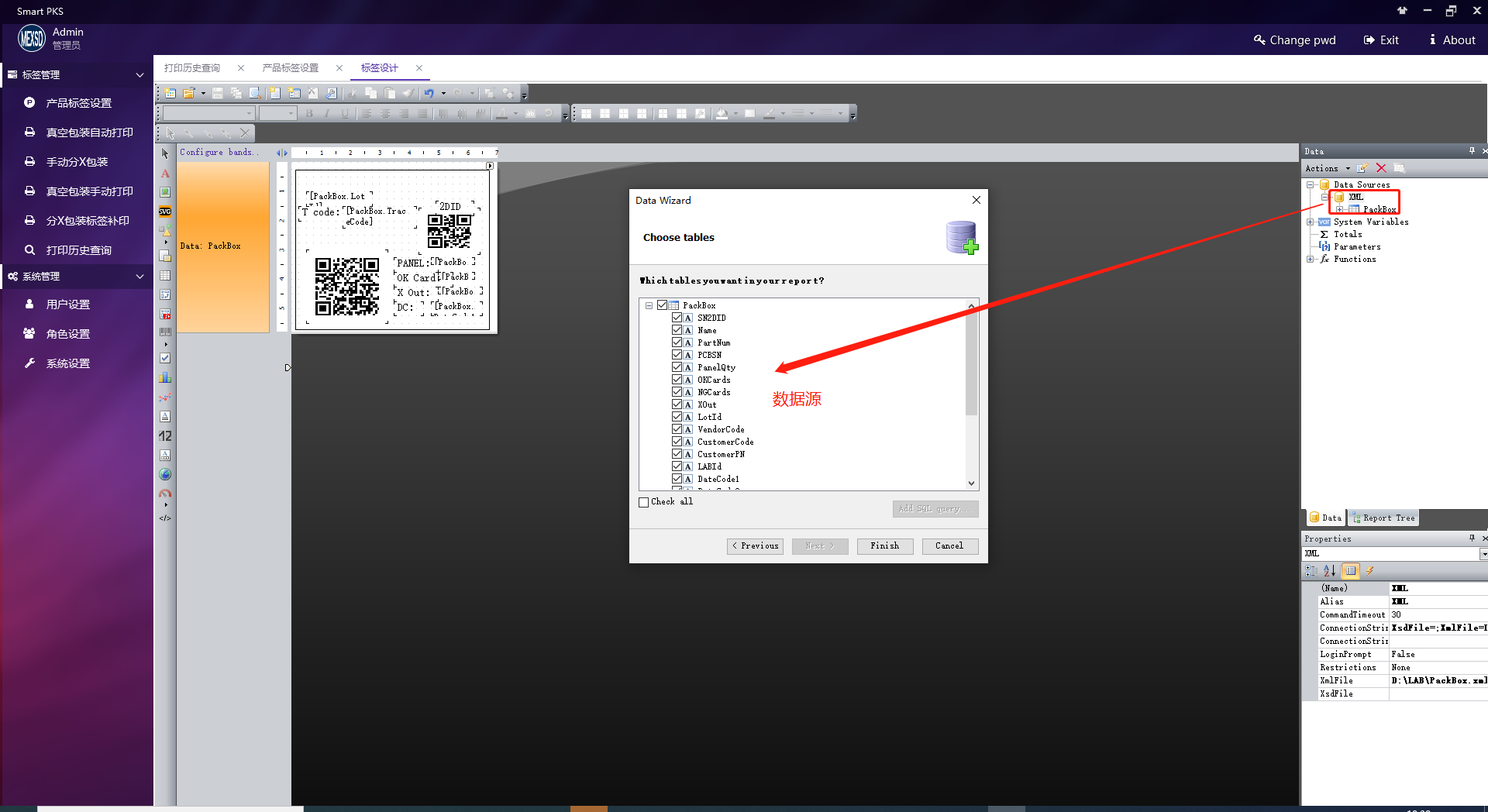Select the map globe object tool
Screen dimensions: 1488x812
[165, 475]
